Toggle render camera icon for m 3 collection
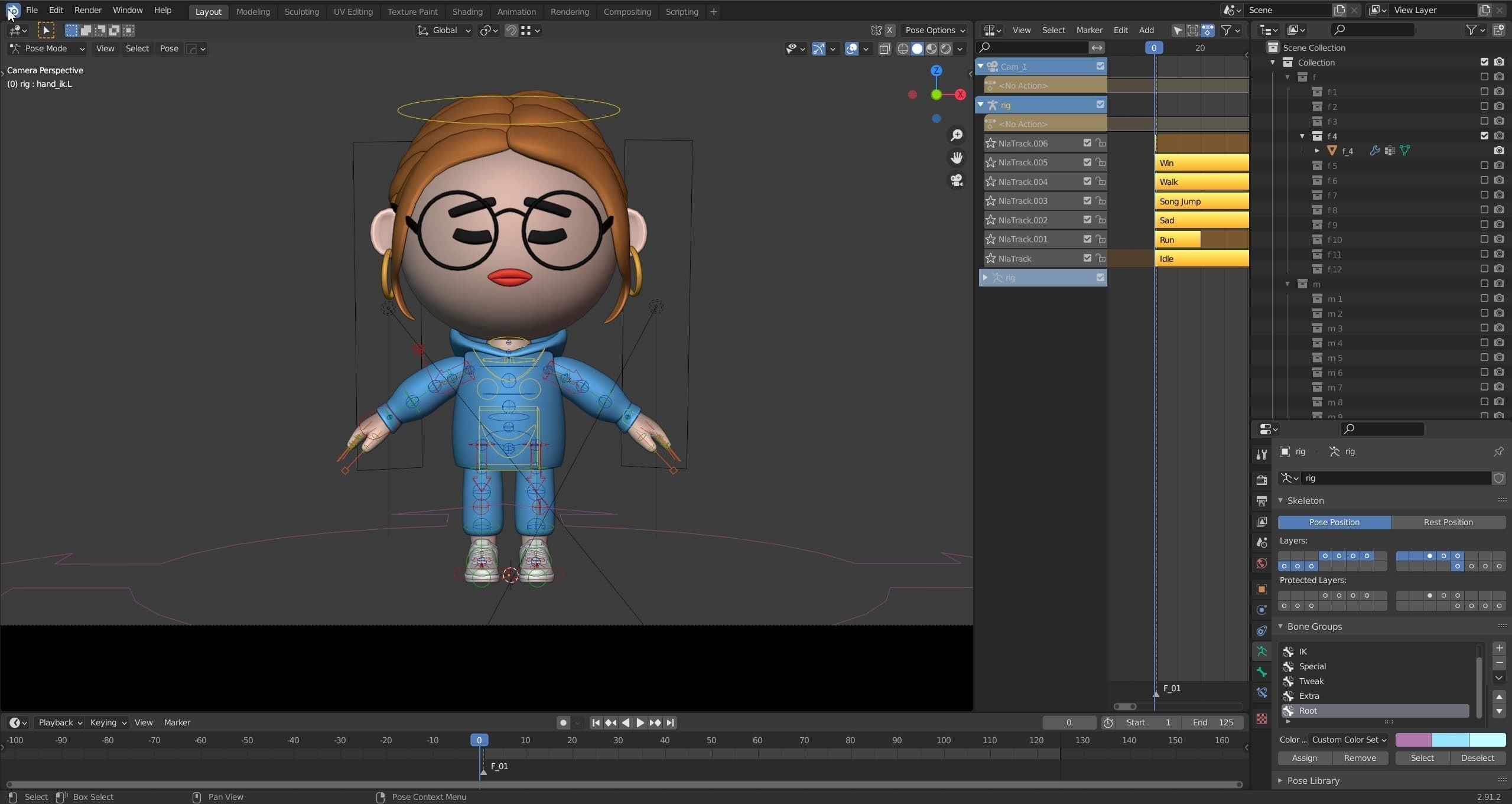 1498,328
